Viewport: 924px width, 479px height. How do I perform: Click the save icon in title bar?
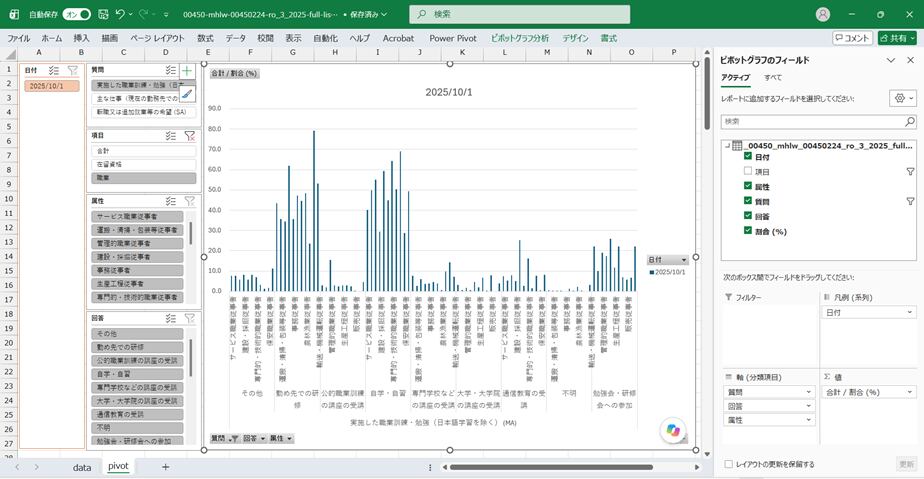pos(103,14)
